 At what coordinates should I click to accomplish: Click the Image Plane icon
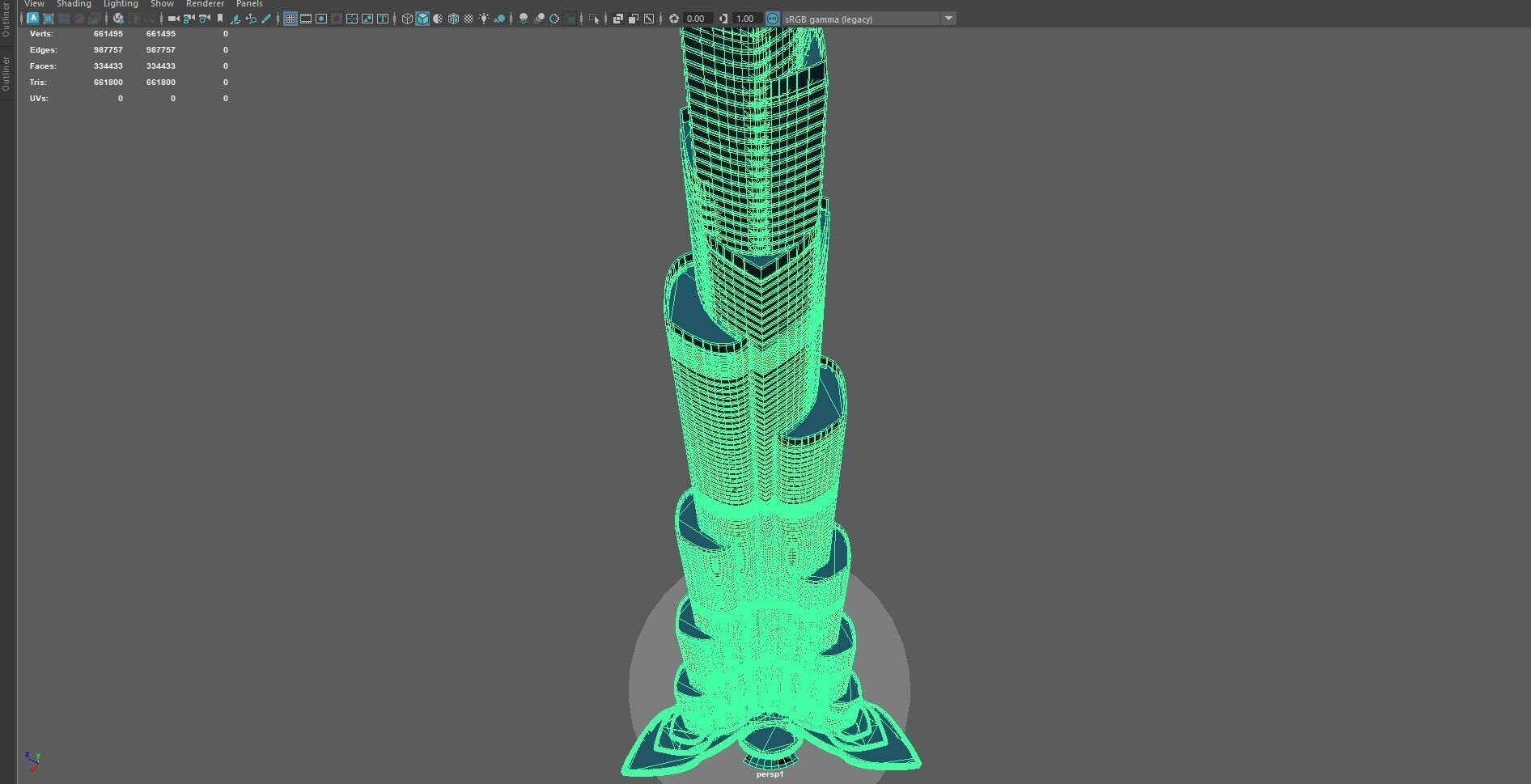[x=235, y=18]
